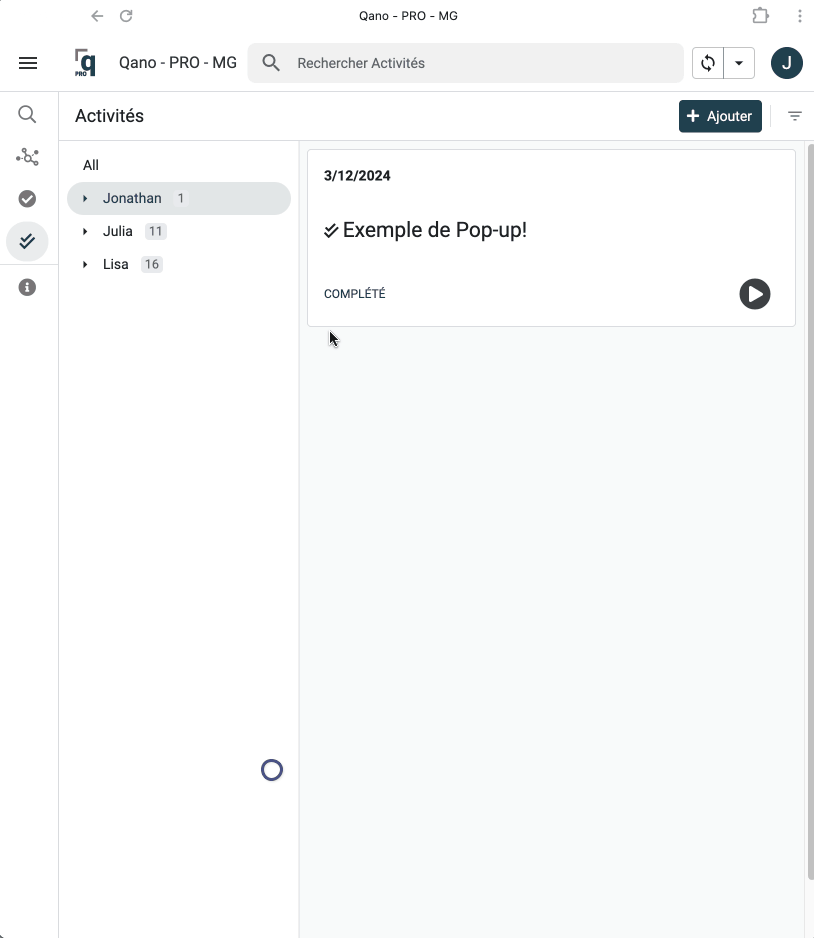The width and height of the screenshot is (814, 938).
Task: Click the Ajouter button
Action: point(720,116)
